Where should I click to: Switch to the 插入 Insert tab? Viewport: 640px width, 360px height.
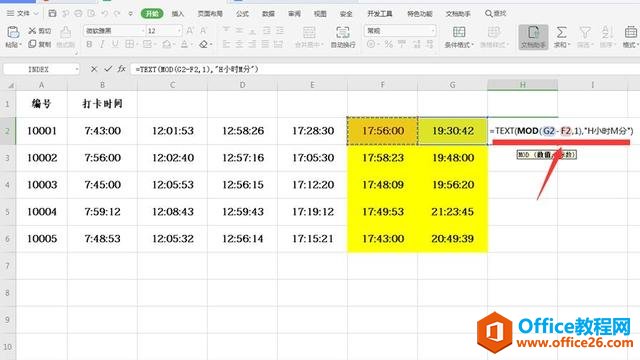(x=178, y=13)
